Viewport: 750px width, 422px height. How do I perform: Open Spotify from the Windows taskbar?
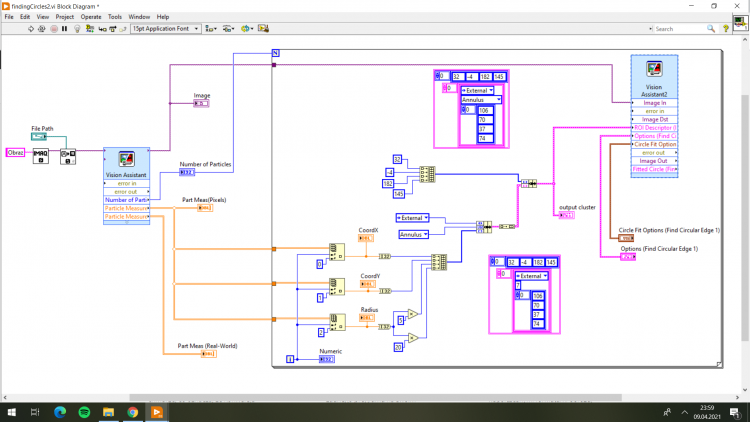point(84,412)
